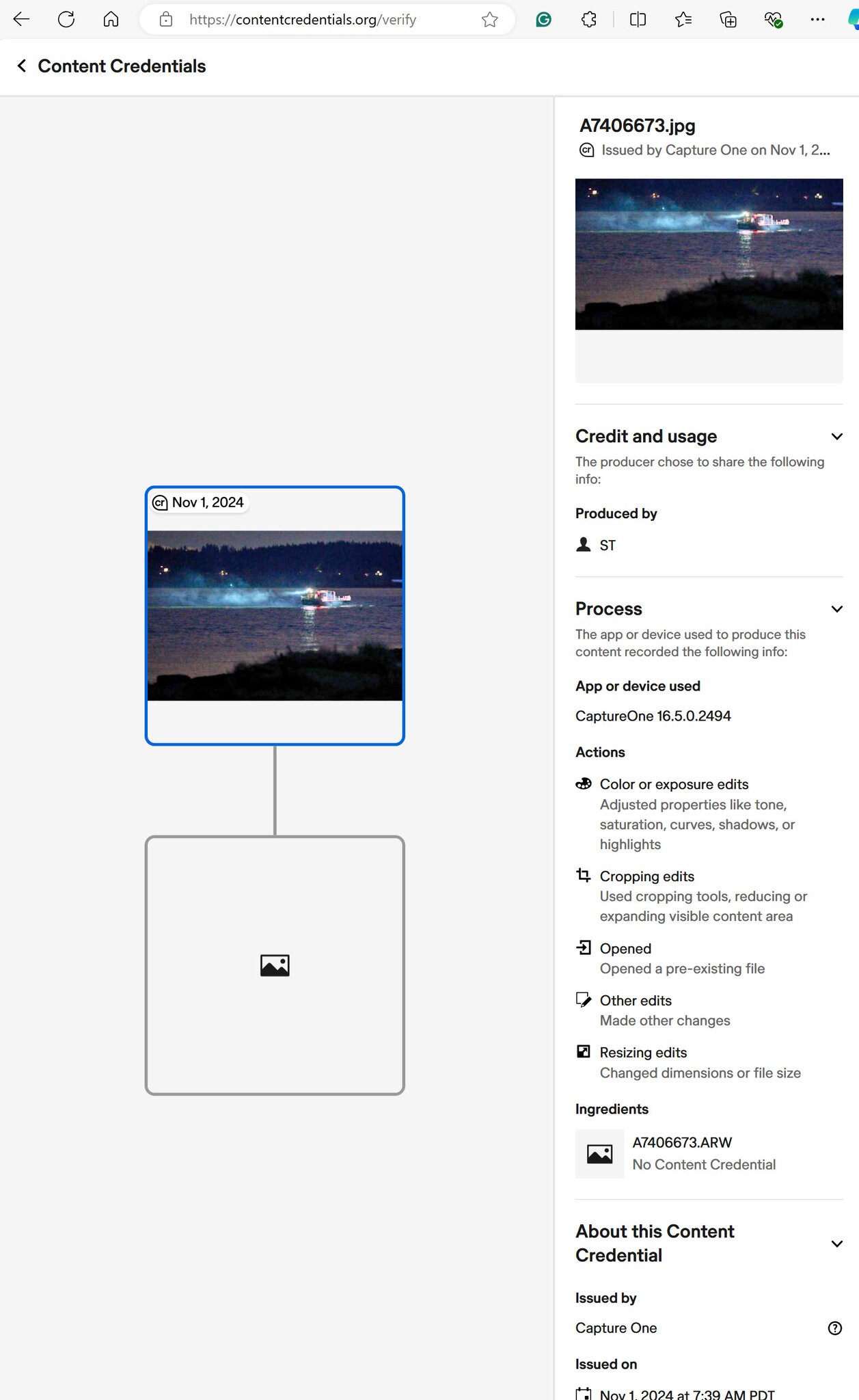Open the browser extensions puzzle icon
This screenshot has height=1400, width=859.
pyautogui.click(x=589, y=20)
